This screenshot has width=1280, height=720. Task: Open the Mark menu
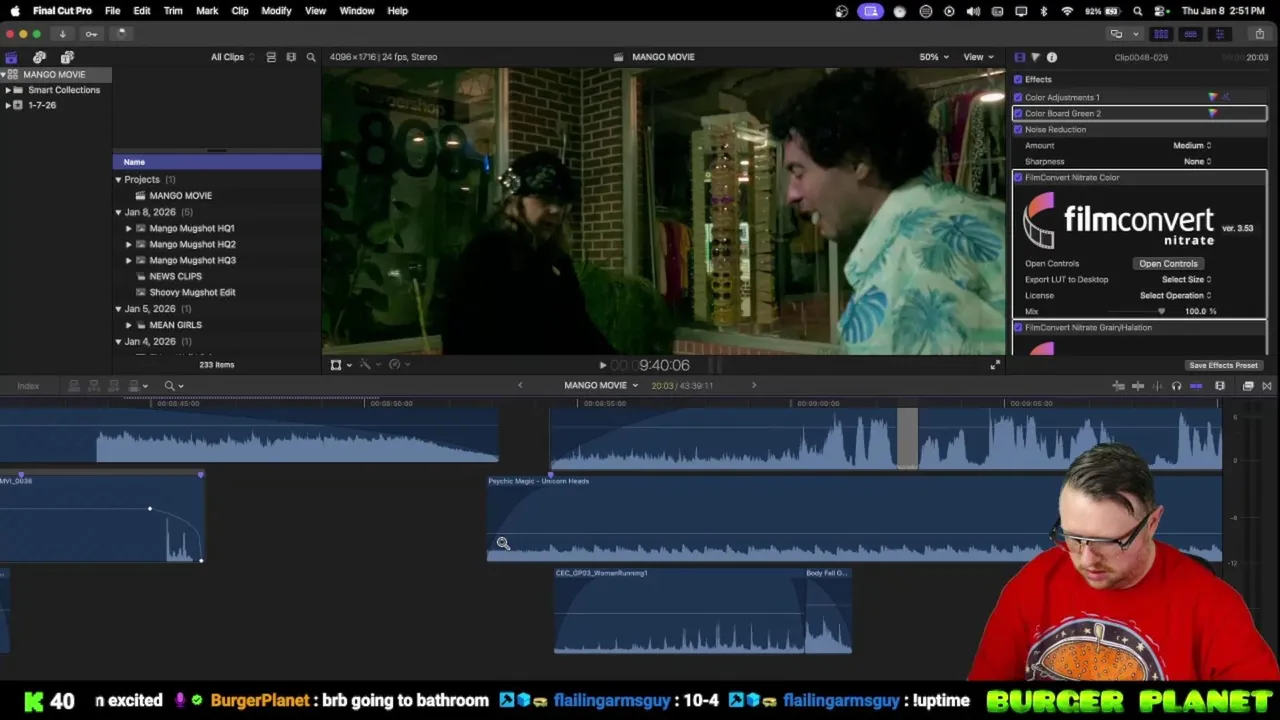click(207, 11)
